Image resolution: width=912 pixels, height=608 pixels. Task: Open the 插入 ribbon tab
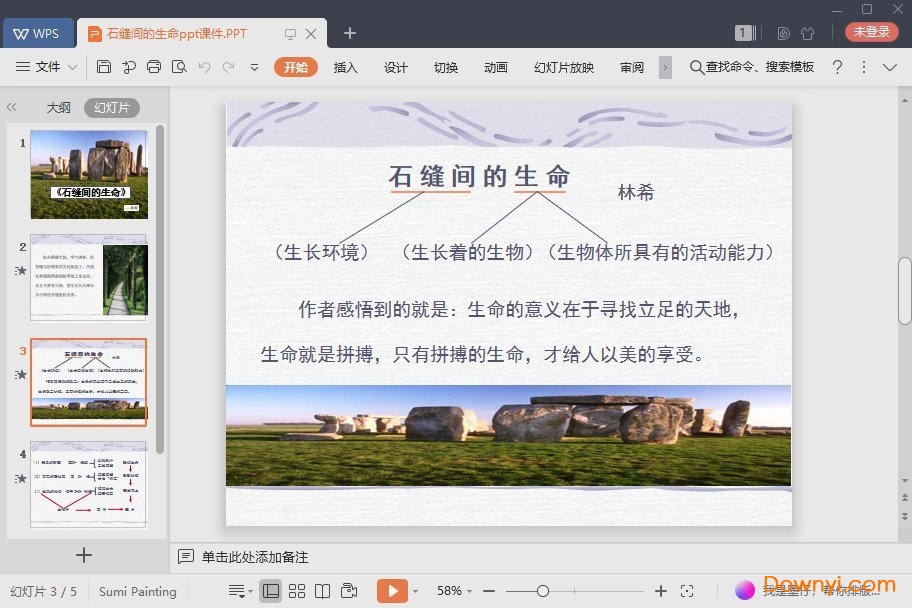(x=345, y=67)
